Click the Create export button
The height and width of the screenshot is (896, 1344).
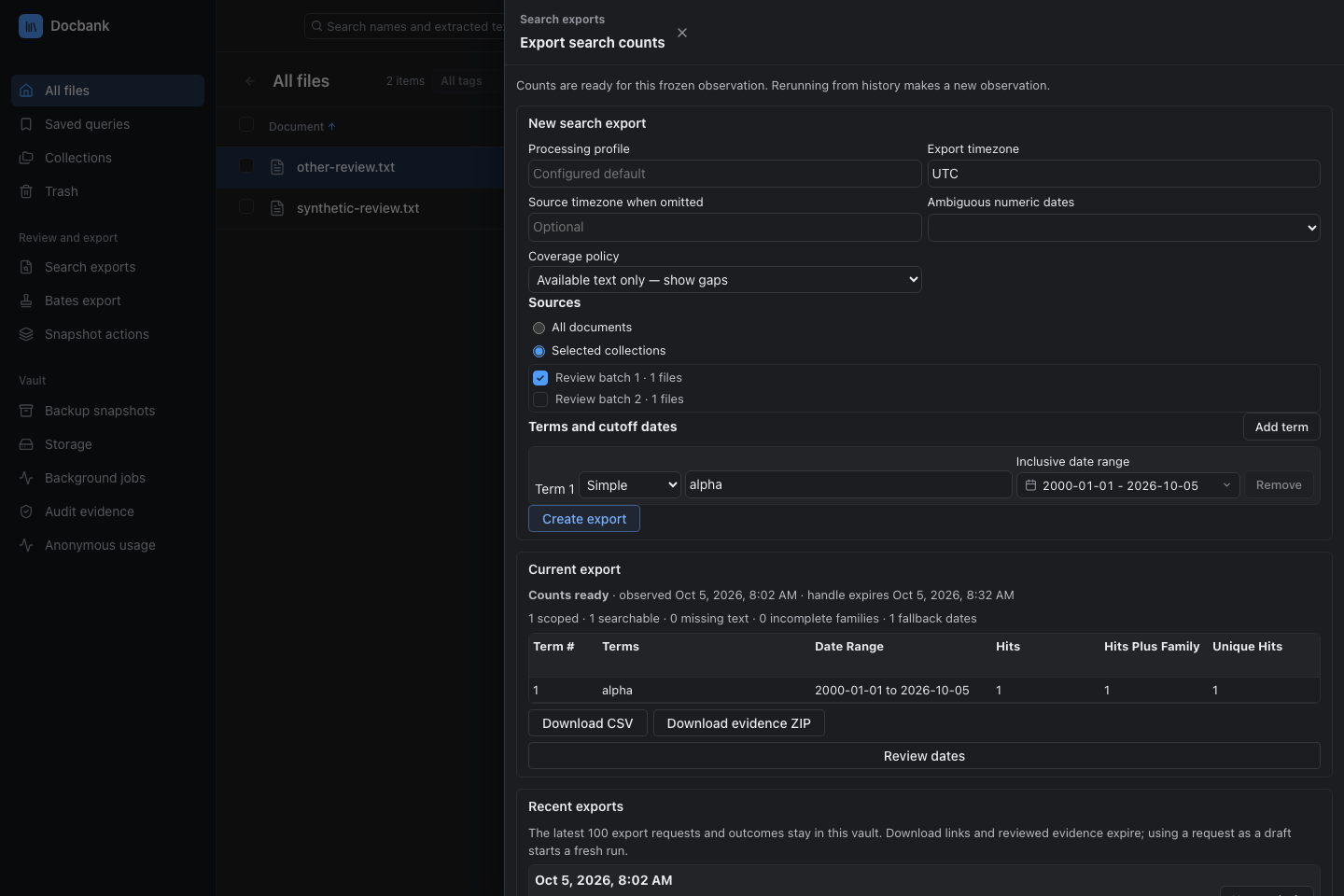pyautogui.click(x=584, y=519)
